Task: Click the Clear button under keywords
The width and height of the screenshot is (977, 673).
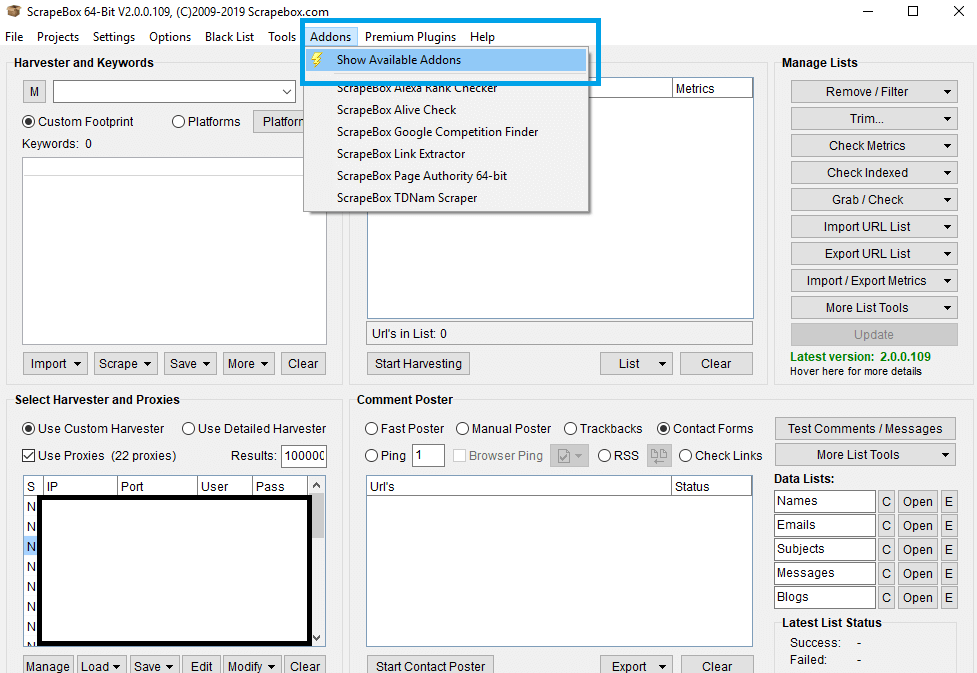Action: pos(303,364)
